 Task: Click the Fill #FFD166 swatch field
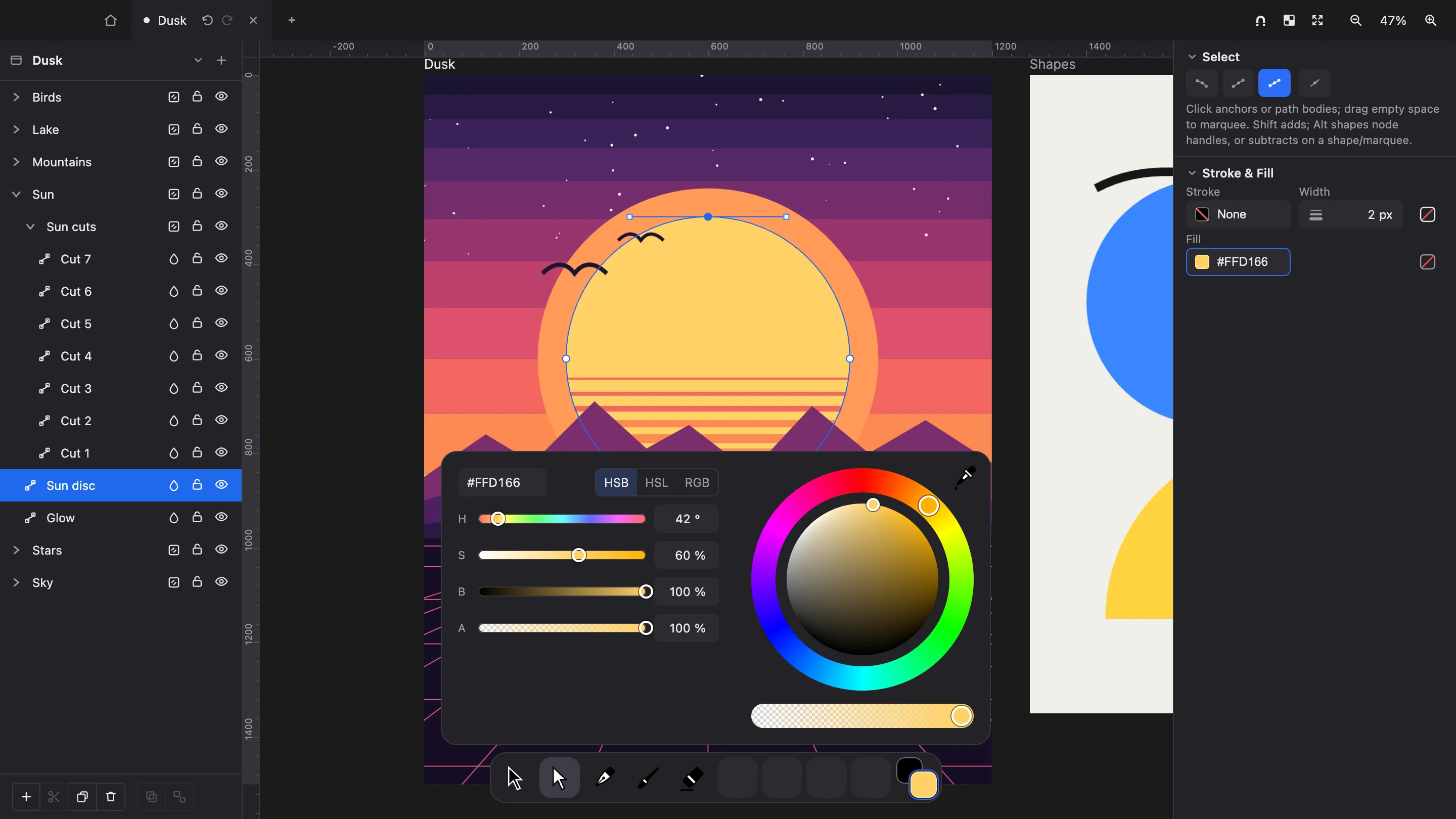tap(1238, 262)
